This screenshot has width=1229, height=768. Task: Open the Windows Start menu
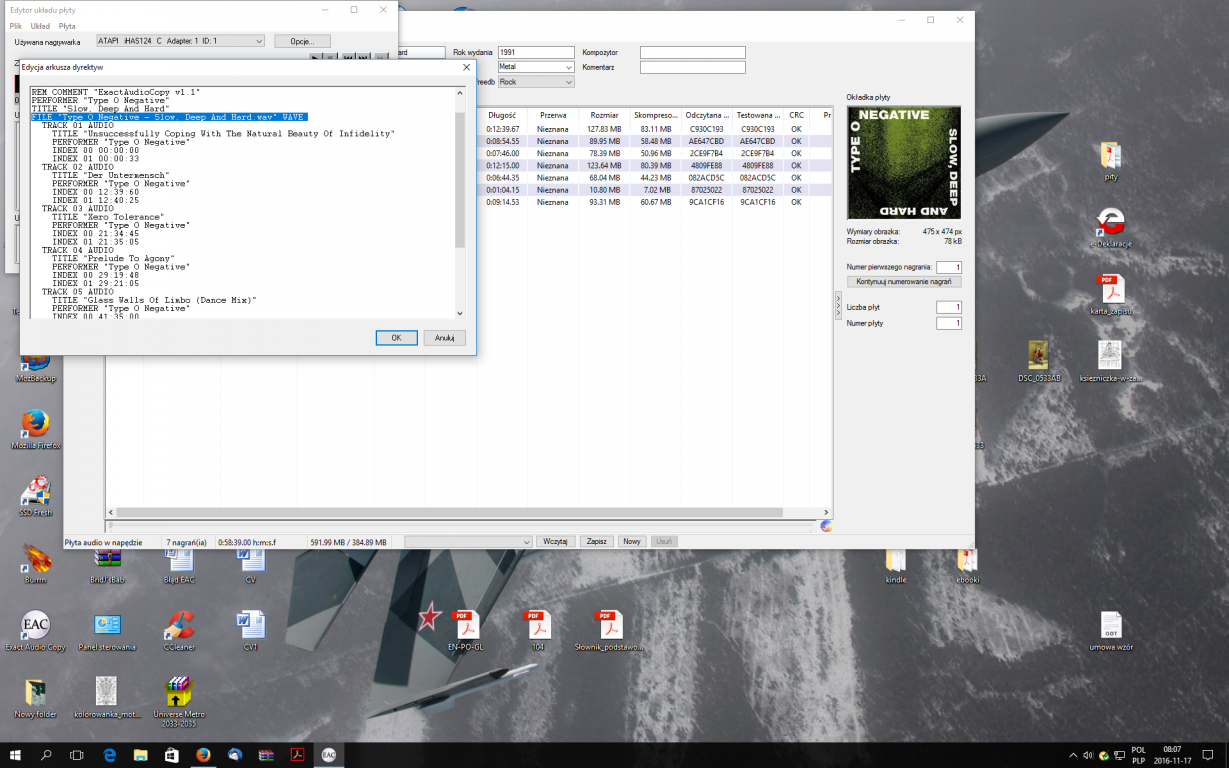(15, 755)
